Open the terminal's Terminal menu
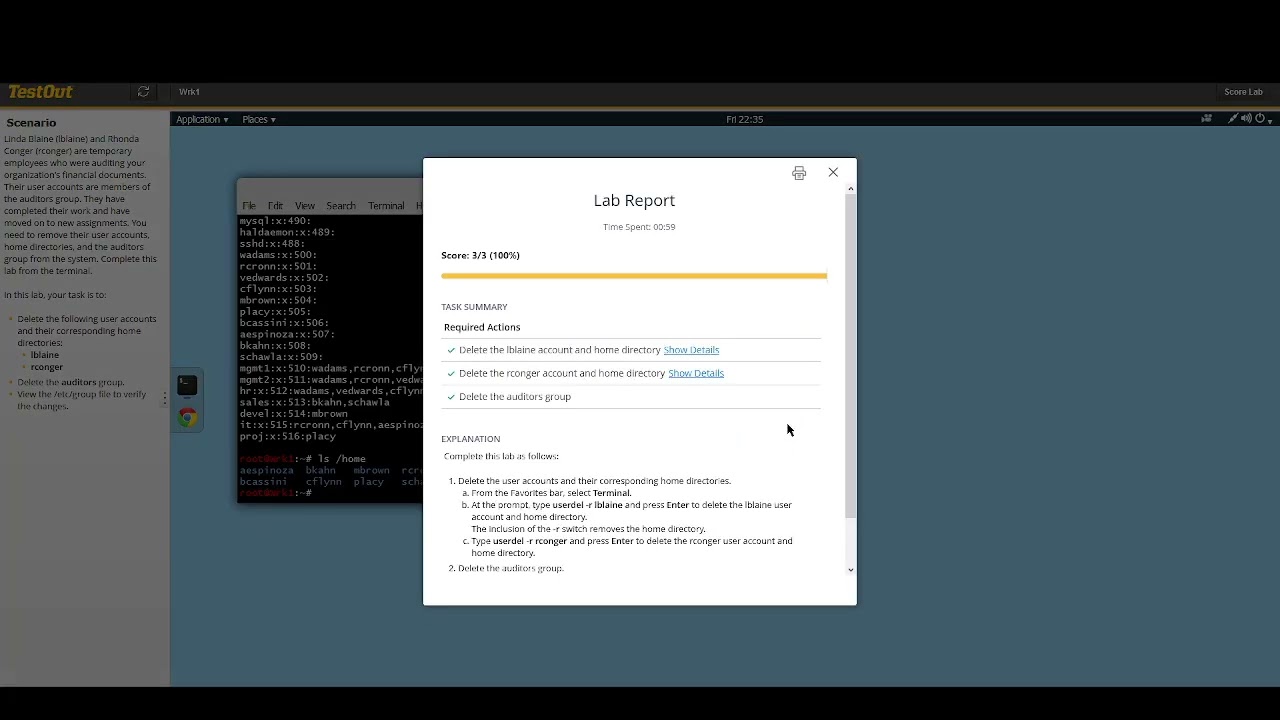The width and height of the screenshot is (1280, 720). [x=386, y=206]
